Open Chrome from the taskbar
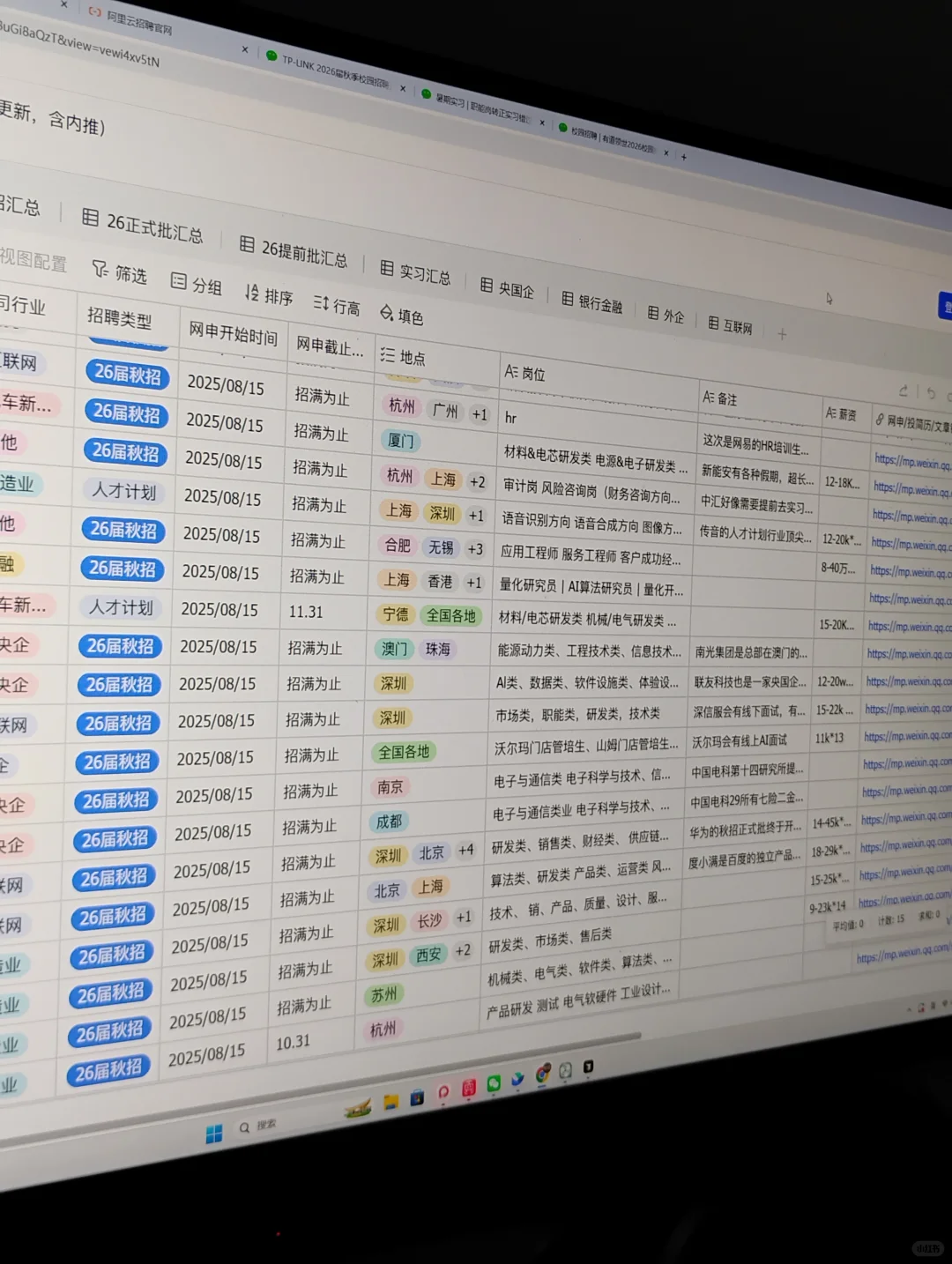This screenshot has width=952, height=1264. point(542,1074)
